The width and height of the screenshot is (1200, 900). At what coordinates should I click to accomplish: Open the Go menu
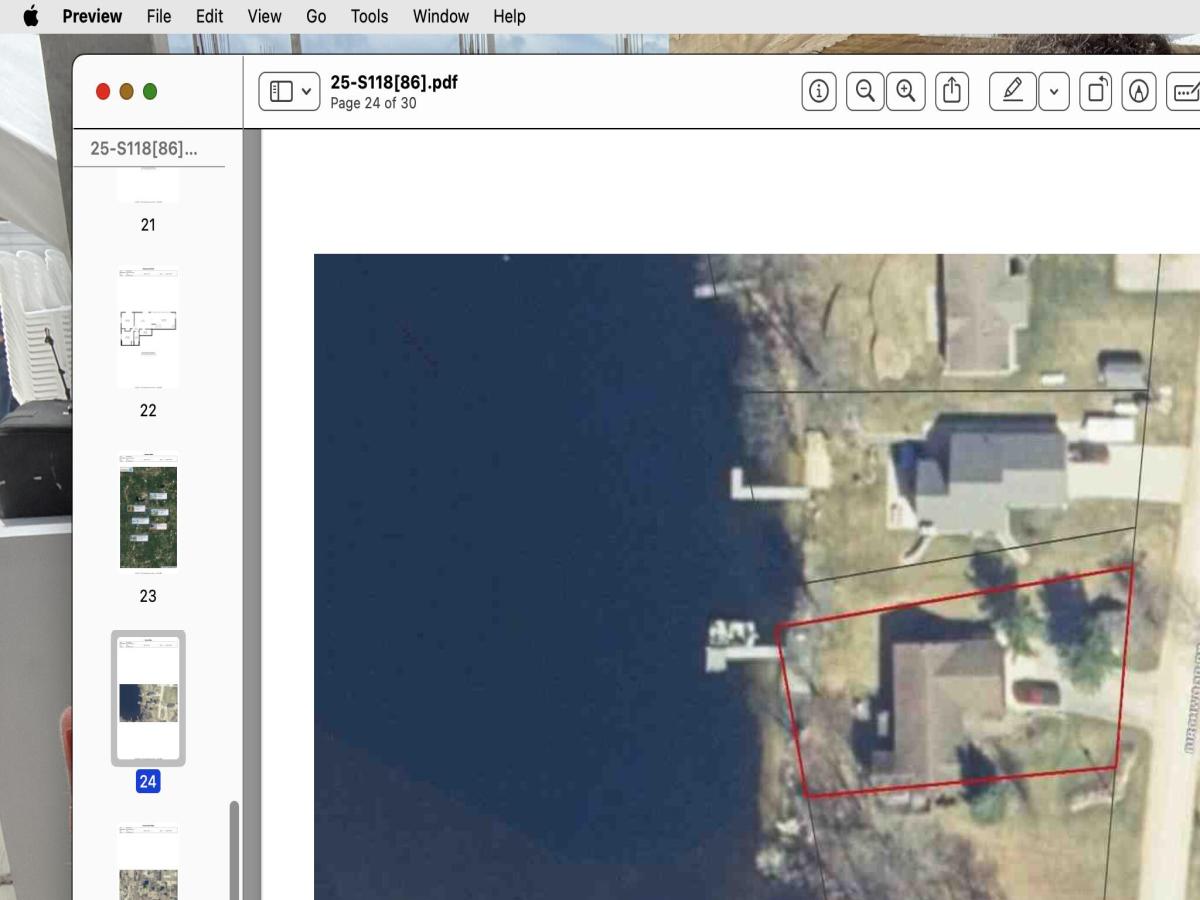pyautogui.click(x=316, y=16)
